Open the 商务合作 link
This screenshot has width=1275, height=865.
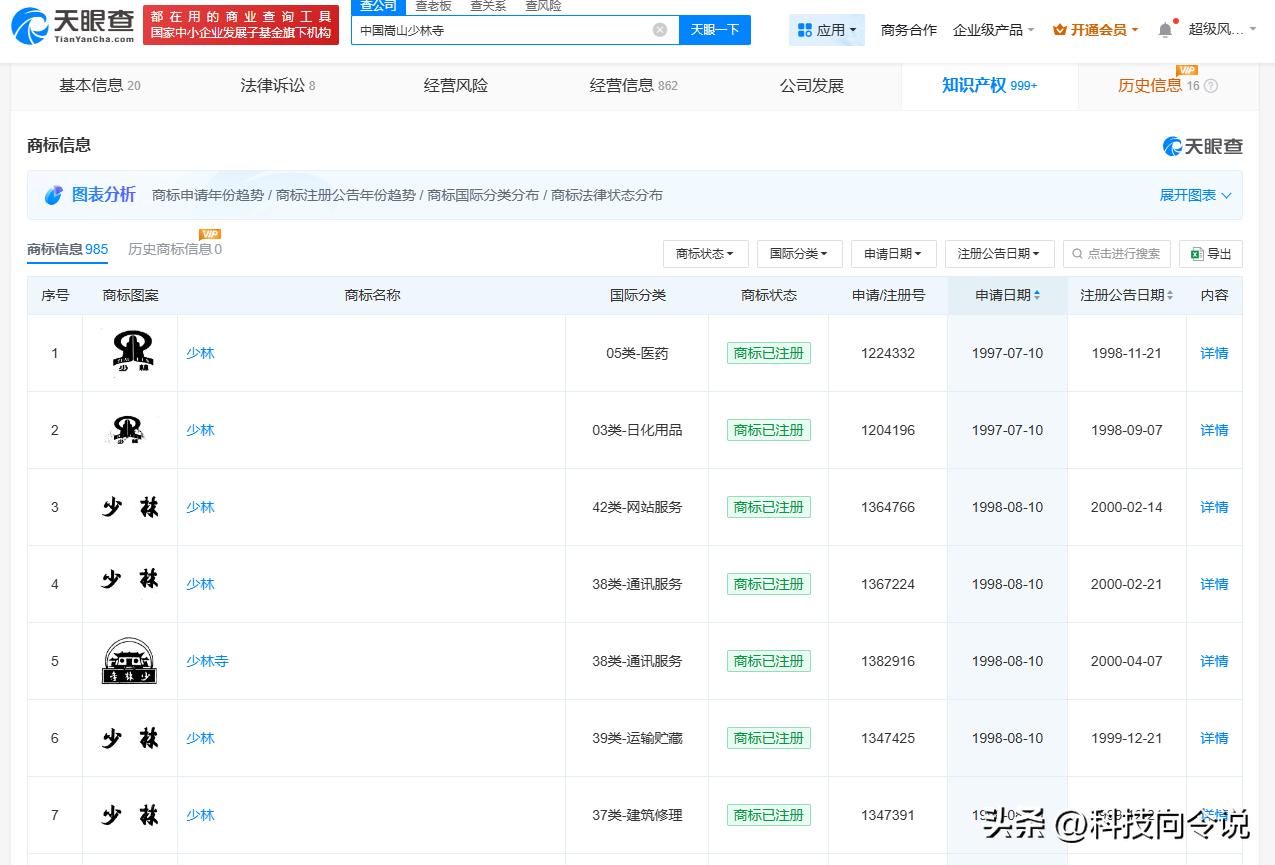click(x=909, y=30)
